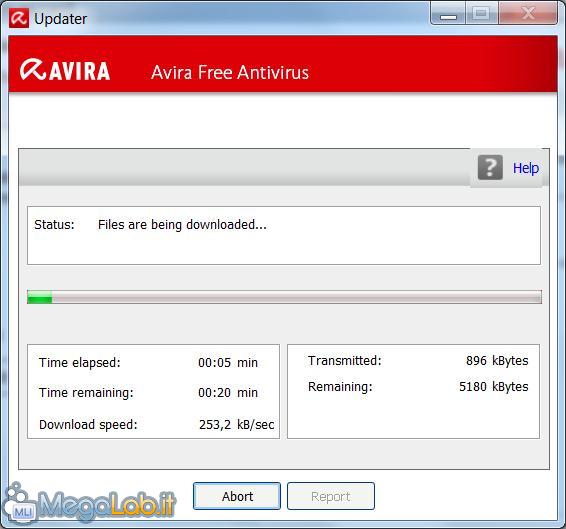Click the 'Transmitted:' label
The image size is (566, 529).
pos(345,360)
